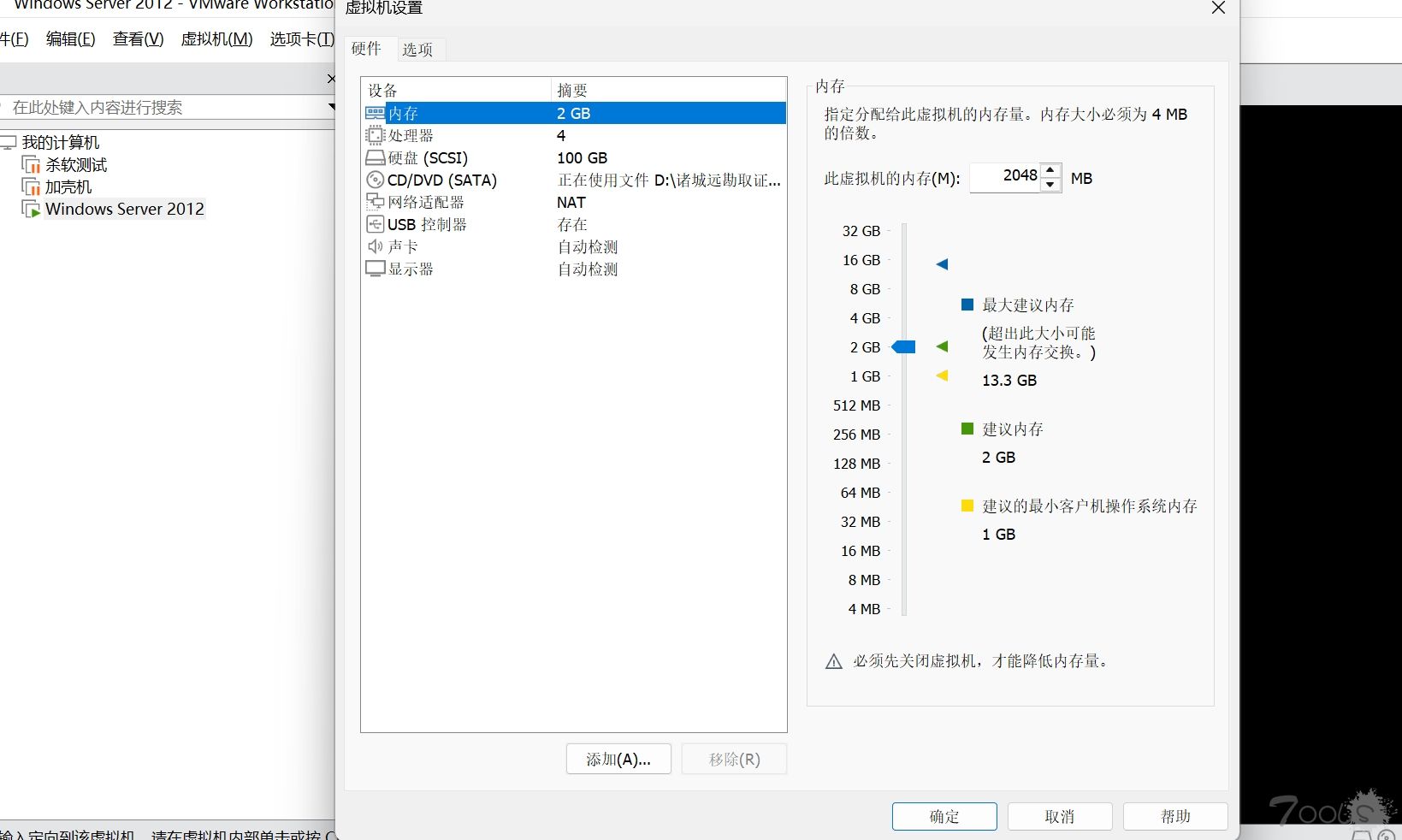Select the 内存 device in the hardware list

pyautogui.click(x=402, y=113)
